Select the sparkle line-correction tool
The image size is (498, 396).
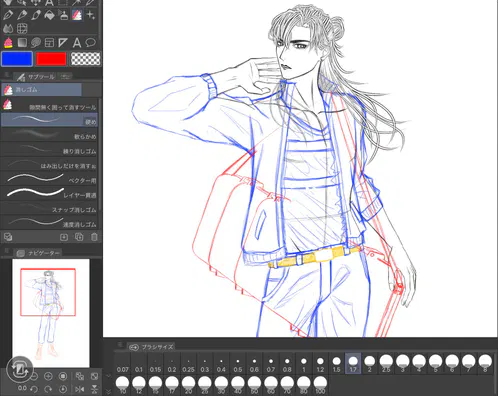click(x=90, y=15)
